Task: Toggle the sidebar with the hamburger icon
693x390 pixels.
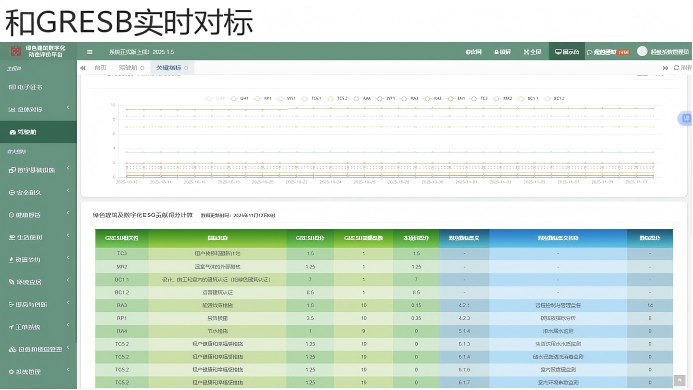Action: point(90,52)
